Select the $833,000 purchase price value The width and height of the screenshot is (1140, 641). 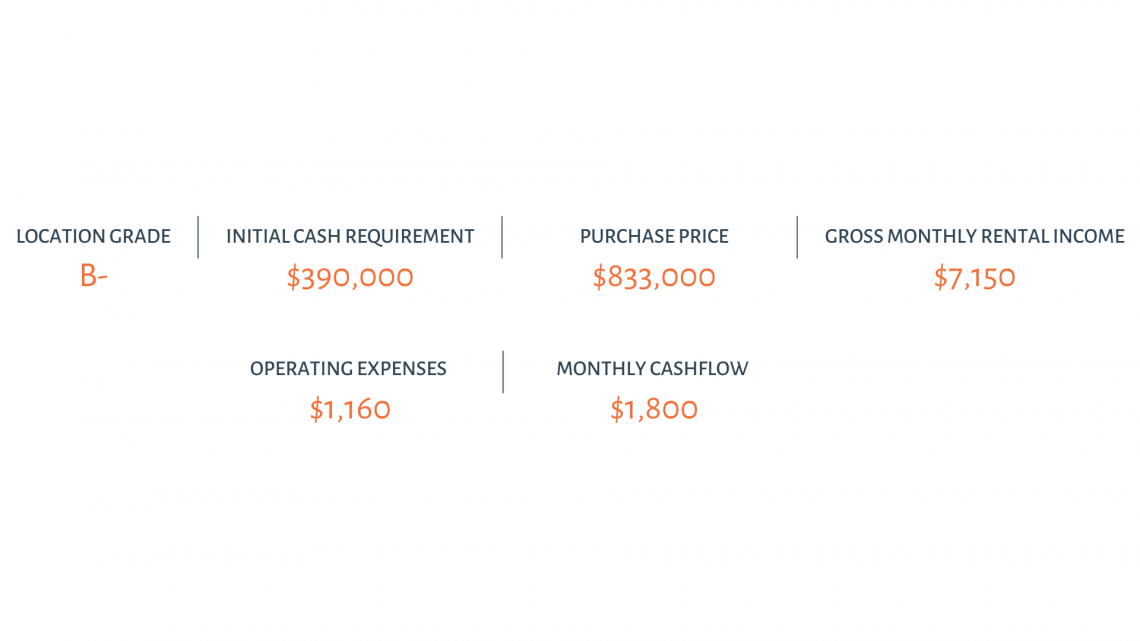[x=654, y=278]
